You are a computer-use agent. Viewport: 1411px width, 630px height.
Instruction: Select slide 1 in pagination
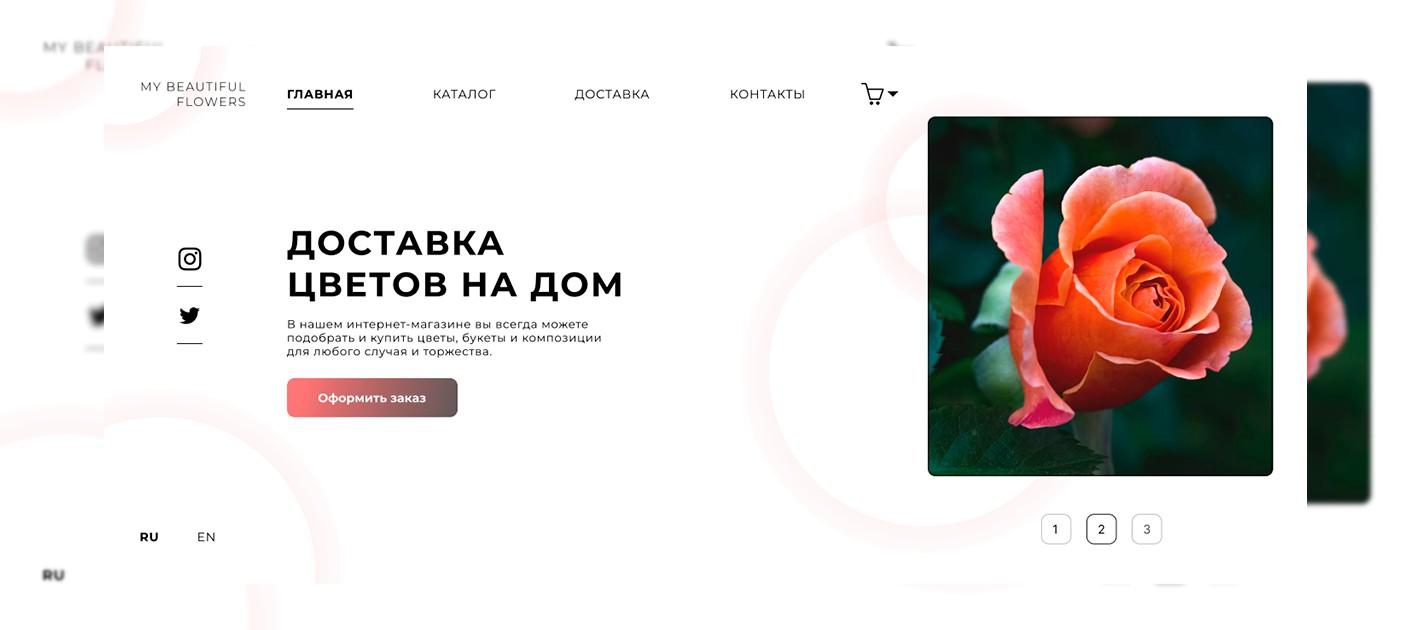coord(1056,529)
